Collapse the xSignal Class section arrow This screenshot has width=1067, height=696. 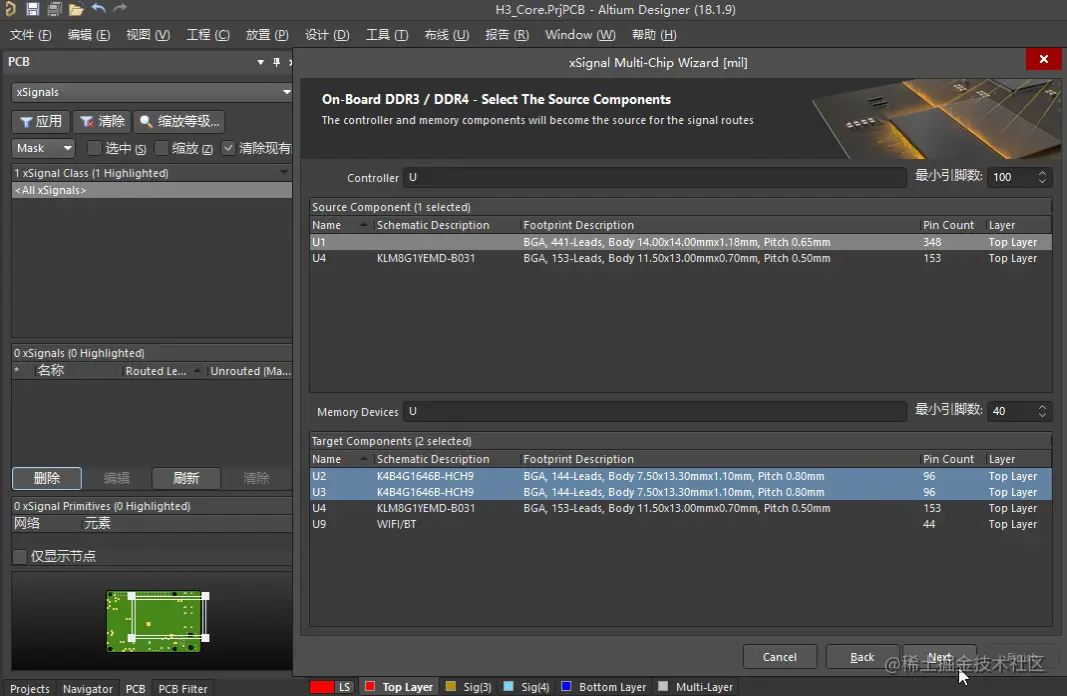tap(284, 173)
